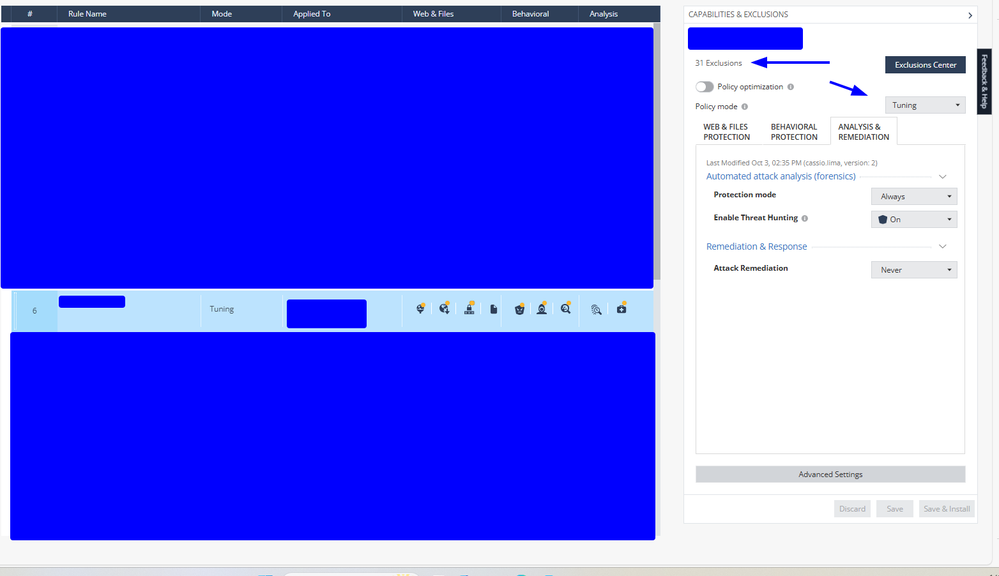Switch to Behavioral Protection tab
Screen dimensions: 999x576
794,131
